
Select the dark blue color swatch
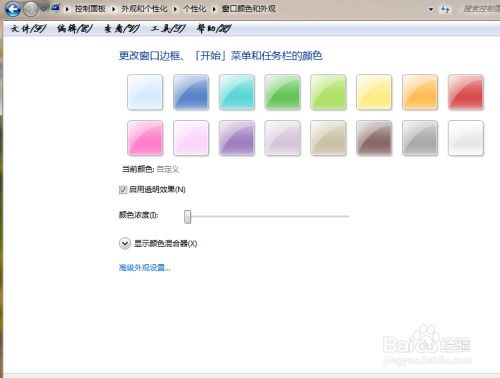point(191,92)
